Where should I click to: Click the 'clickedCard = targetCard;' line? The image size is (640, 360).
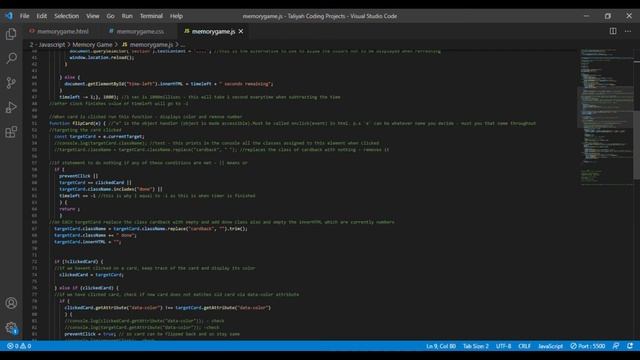tap(91, 275)
